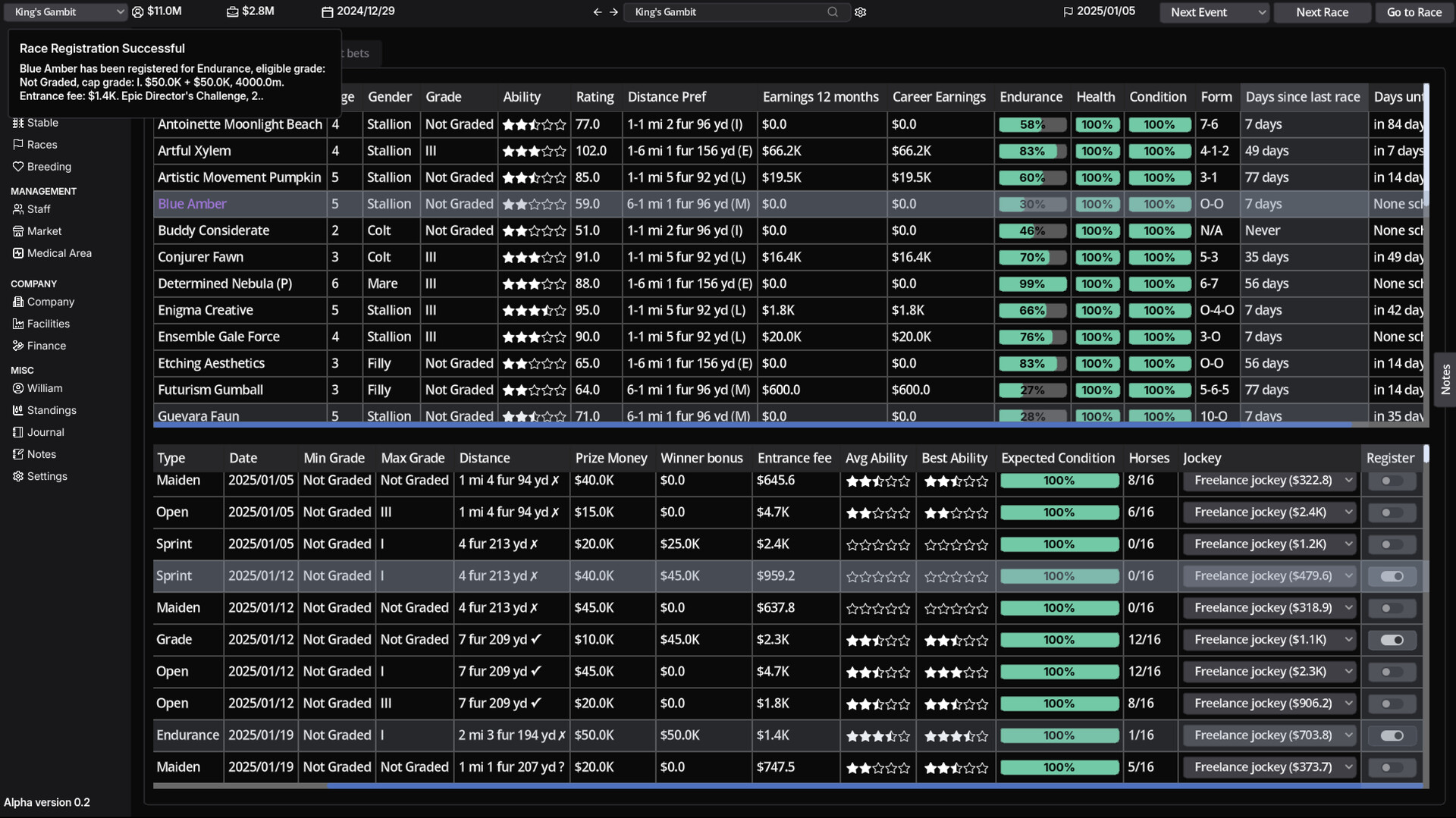Click the Go to Race button
Image resolution: width=1456 pixels, height=818 pixels.
coord(1414,12)
